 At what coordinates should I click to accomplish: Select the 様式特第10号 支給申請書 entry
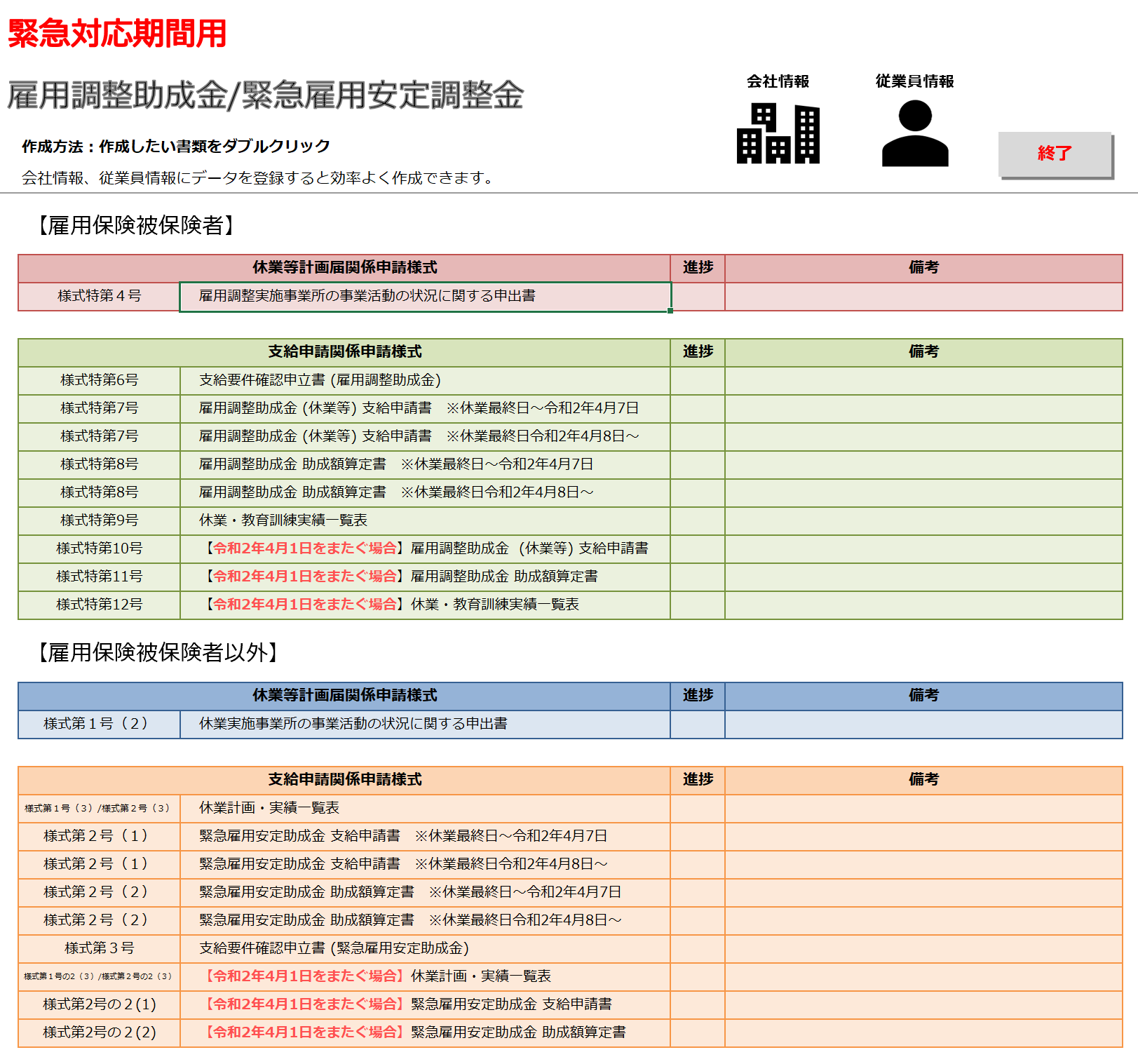click(x=425, y=549)
